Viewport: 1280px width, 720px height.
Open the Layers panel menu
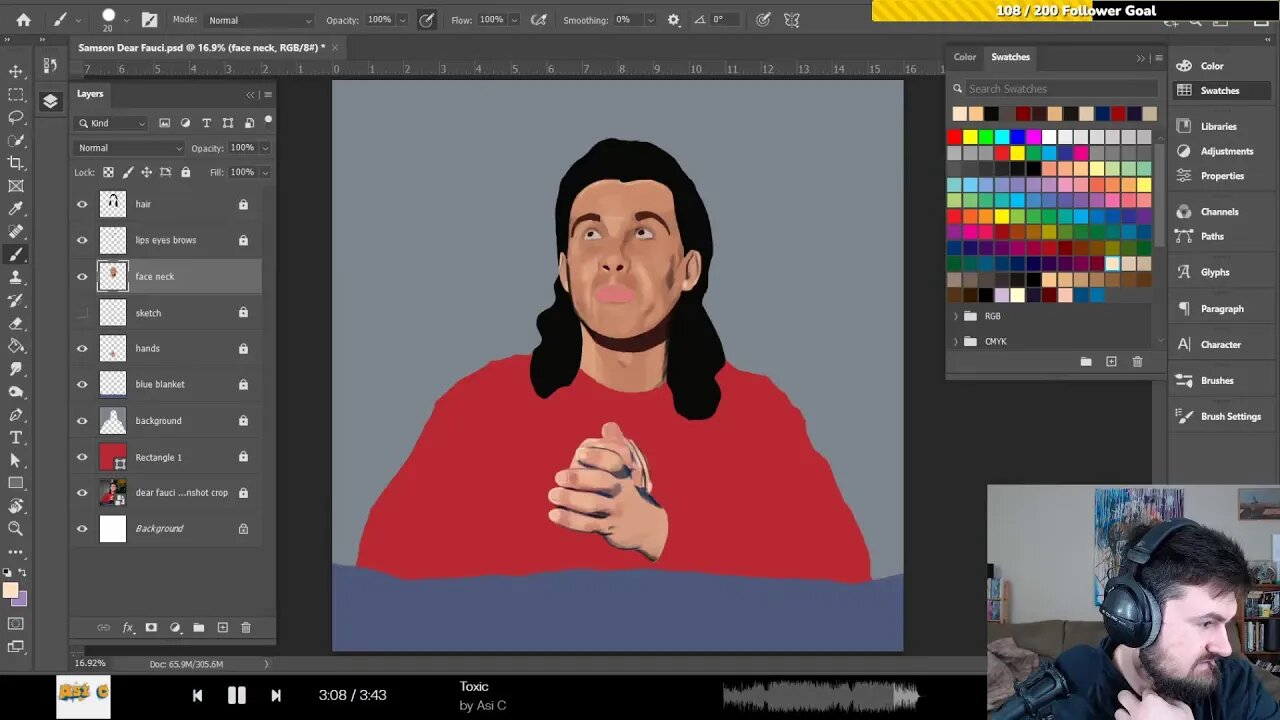tap(268, 95)
